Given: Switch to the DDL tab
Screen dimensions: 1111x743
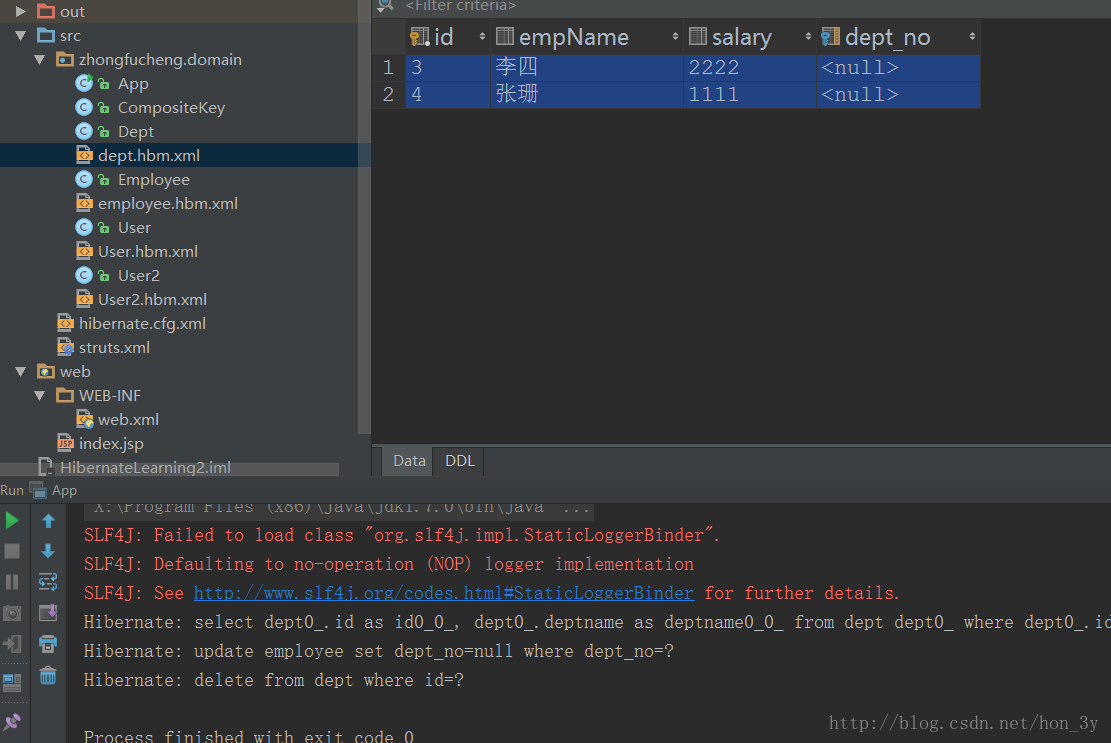Looking at the screenshot, I should pos(459,461).
